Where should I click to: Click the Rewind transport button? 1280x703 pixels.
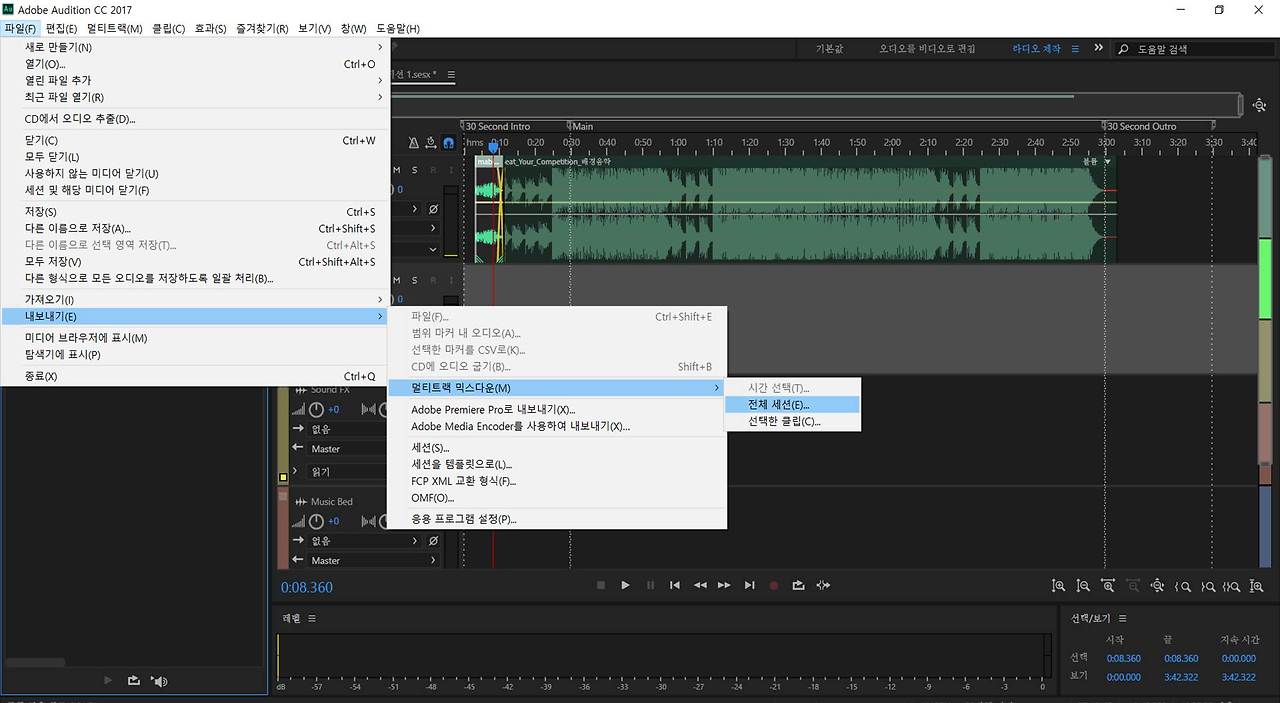700,585
